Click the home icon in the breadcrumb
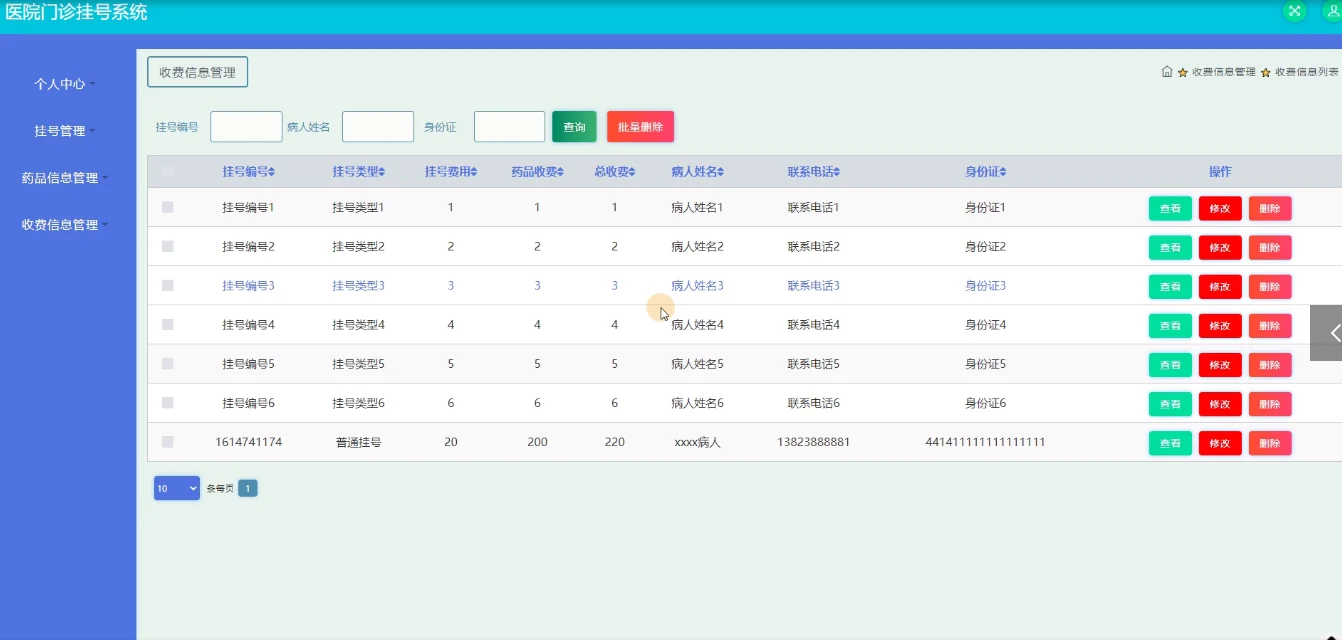 click(1167, 72)
